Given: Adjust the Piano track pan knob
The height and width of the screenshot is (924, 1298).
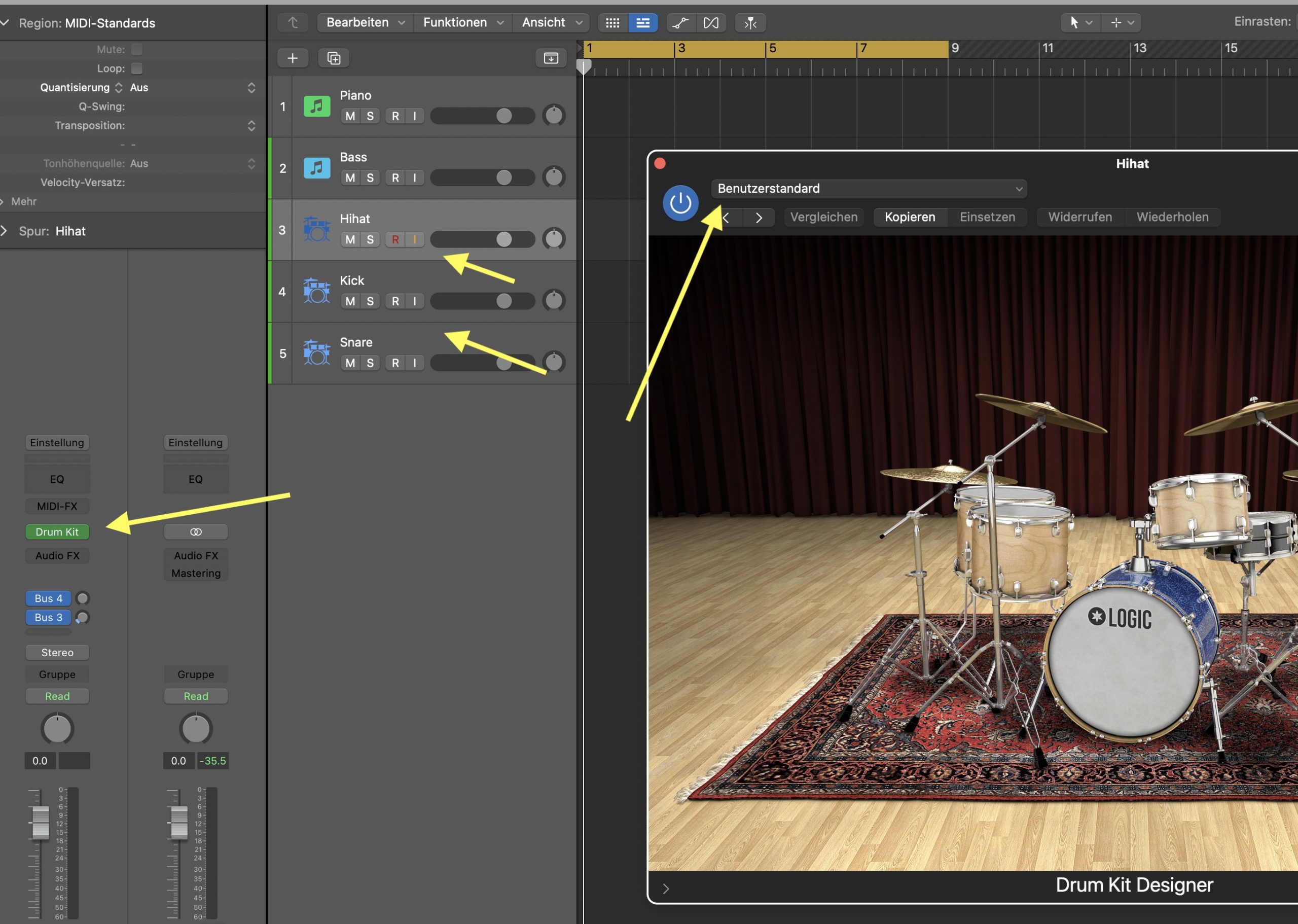Looking at the screenshot, I should pos(554,116).
